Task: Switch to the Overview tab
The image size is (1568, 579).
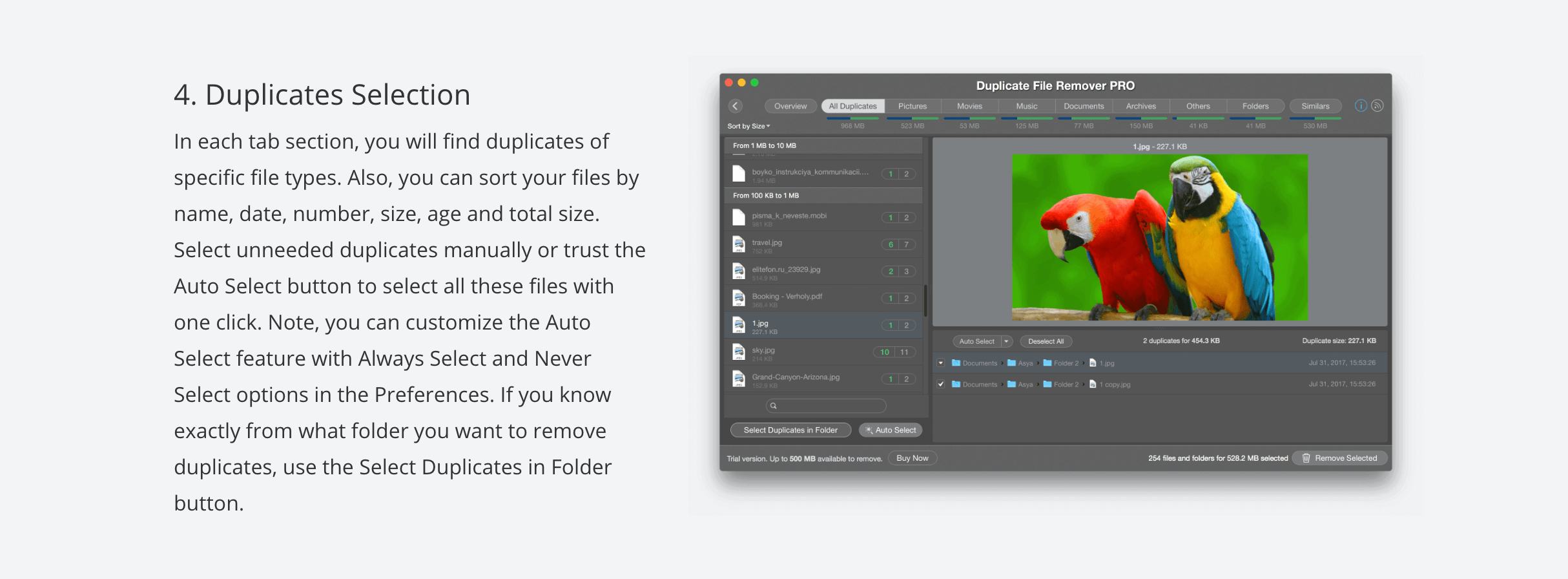Action: pos(790,106)
